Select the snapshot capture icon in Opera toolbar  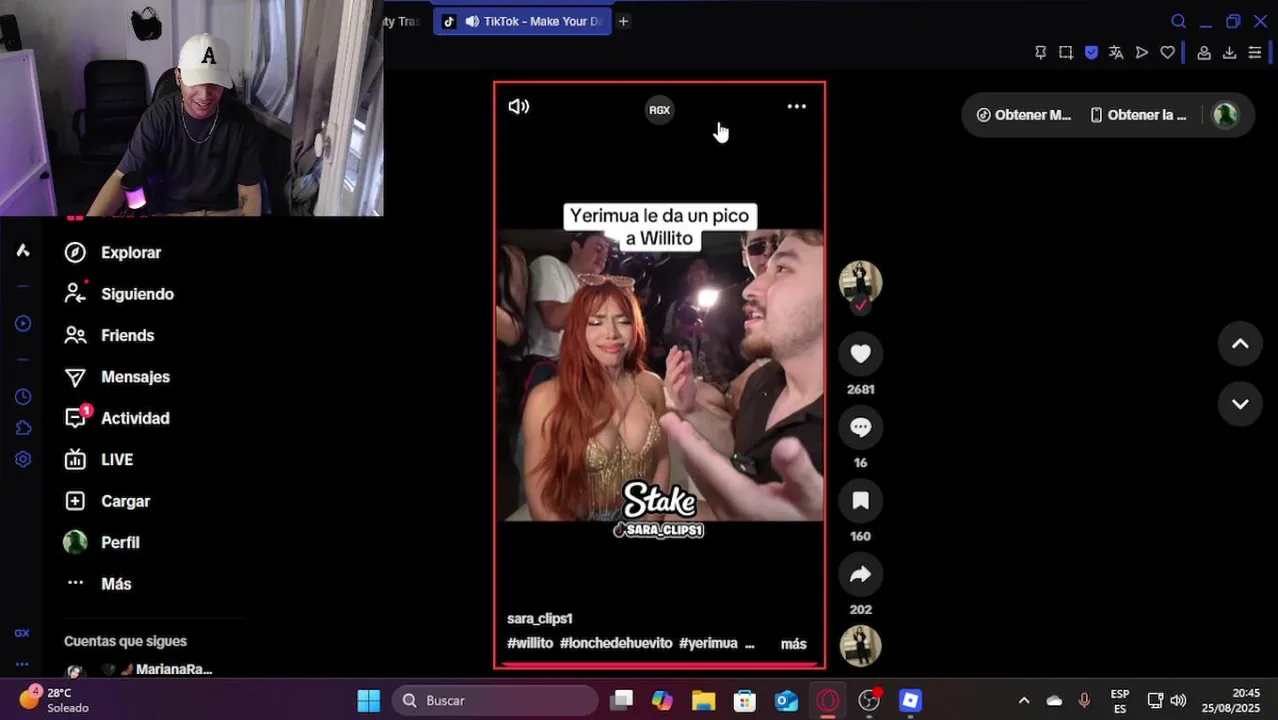click(1066, 53)
